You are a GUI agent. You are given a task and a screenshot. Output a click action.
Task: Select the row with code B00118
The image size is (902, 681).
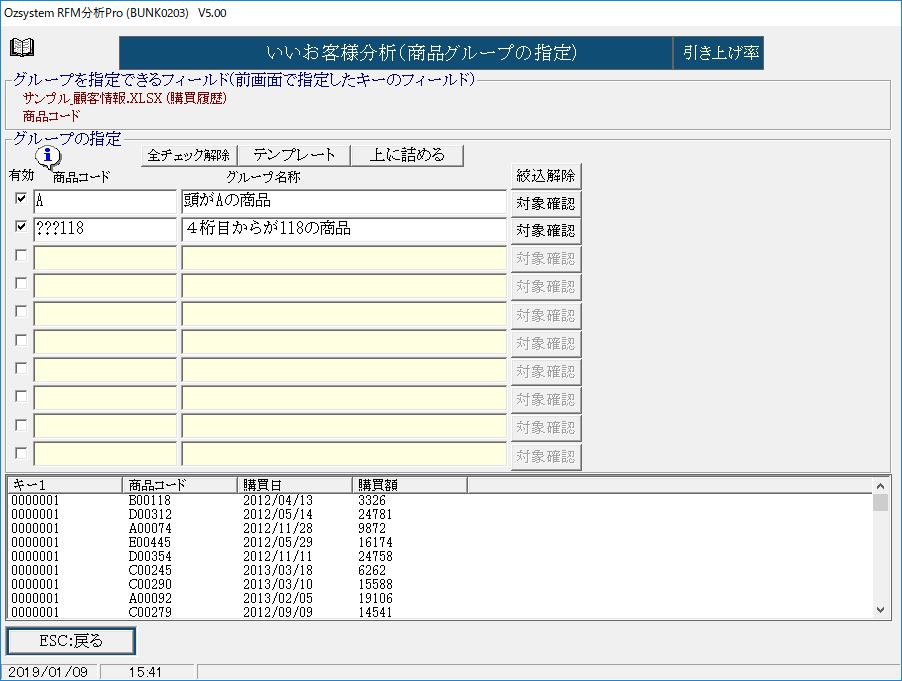[150, 500]
